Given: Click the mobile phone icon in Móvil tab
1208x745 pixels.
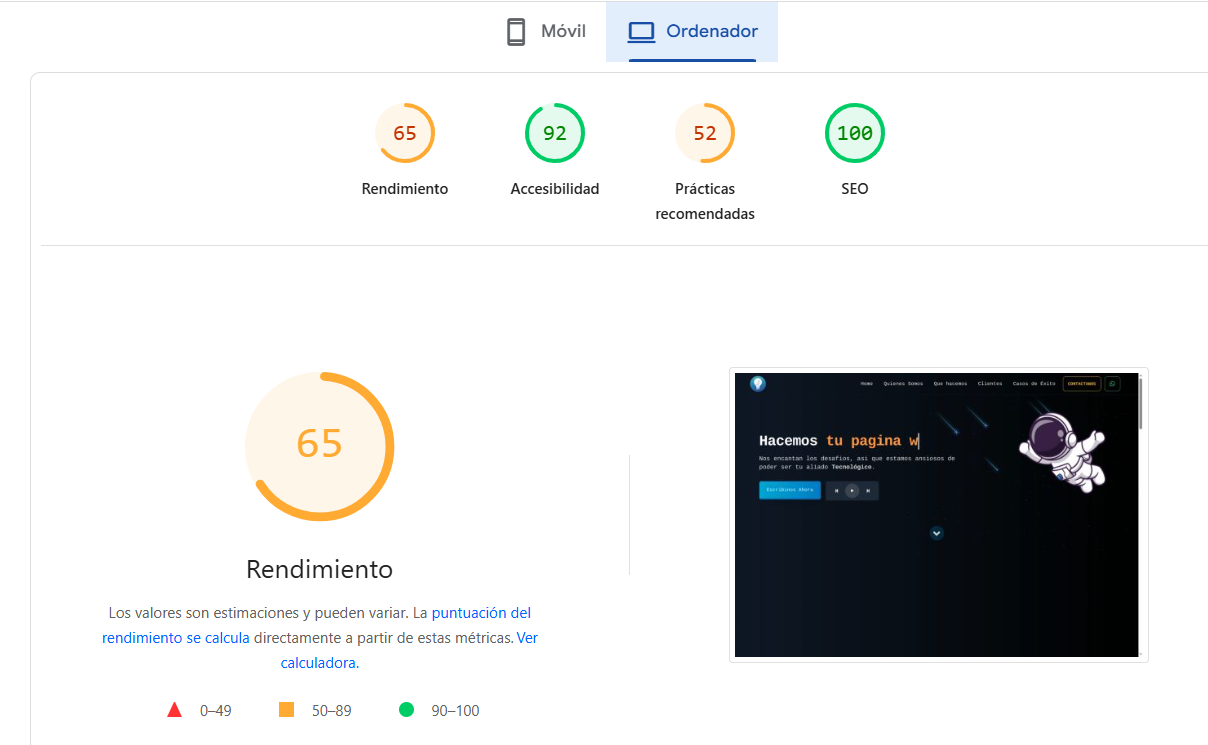Looking at the screenshot, I should point(516,32).
